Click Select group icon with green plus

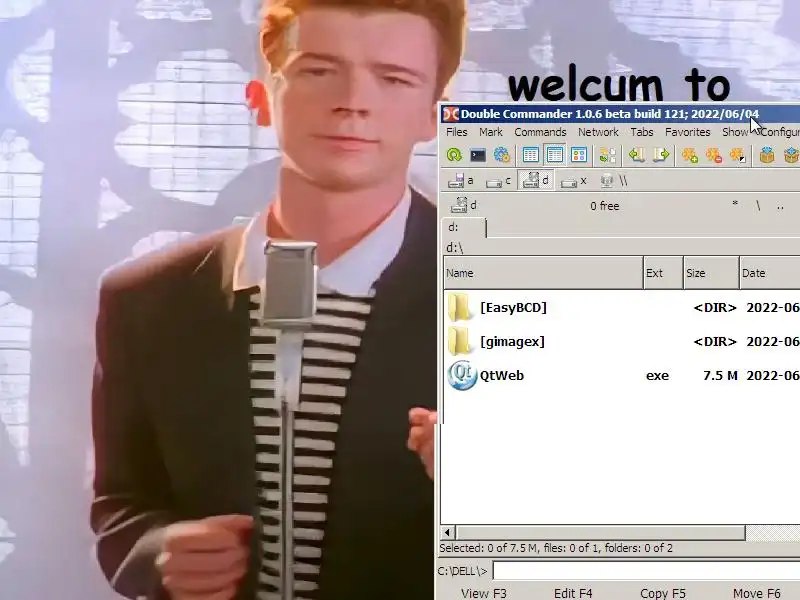pyautogui.click(x=690, y=155)
